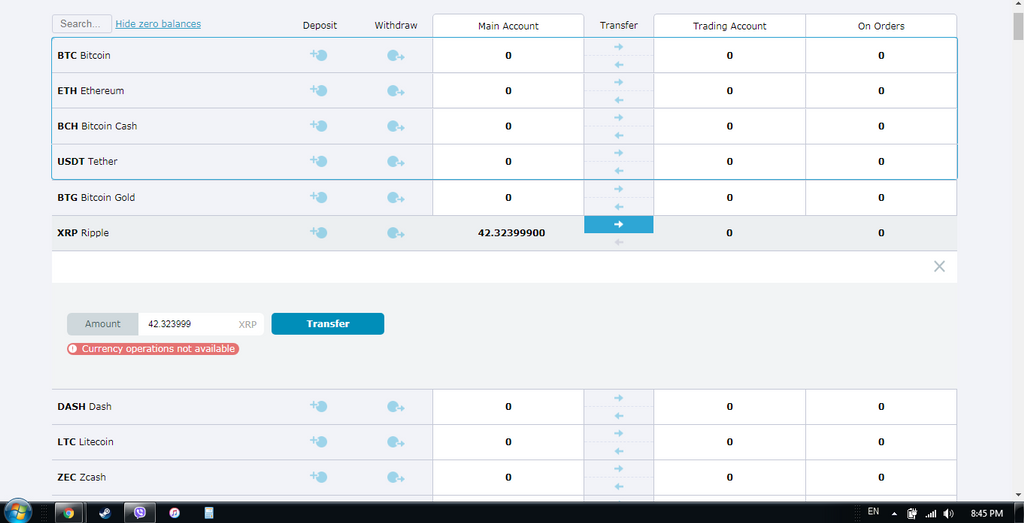Click the BTG Bitcoin Gold deposit icon
This screenshot has width=1024, height=523.
[318, 197]
